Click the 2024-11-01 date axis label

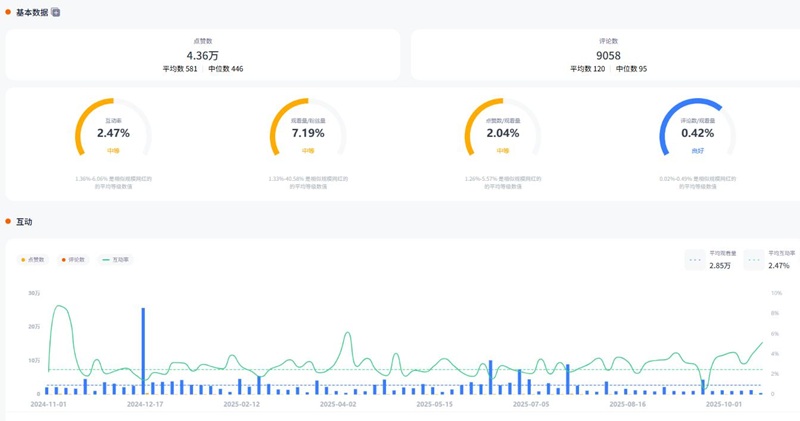pyautogui.click(x=48, y=405)
